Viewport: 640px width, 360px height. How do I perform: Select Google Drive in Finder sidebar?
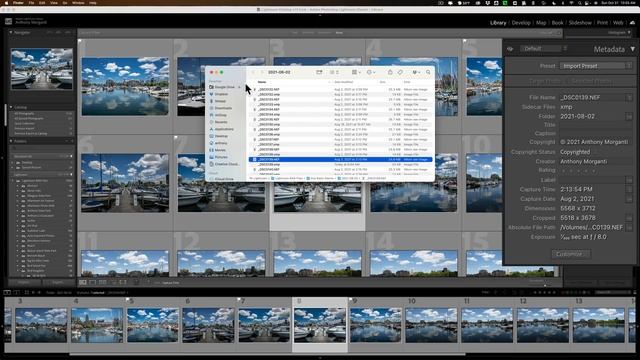pos(225,87)
